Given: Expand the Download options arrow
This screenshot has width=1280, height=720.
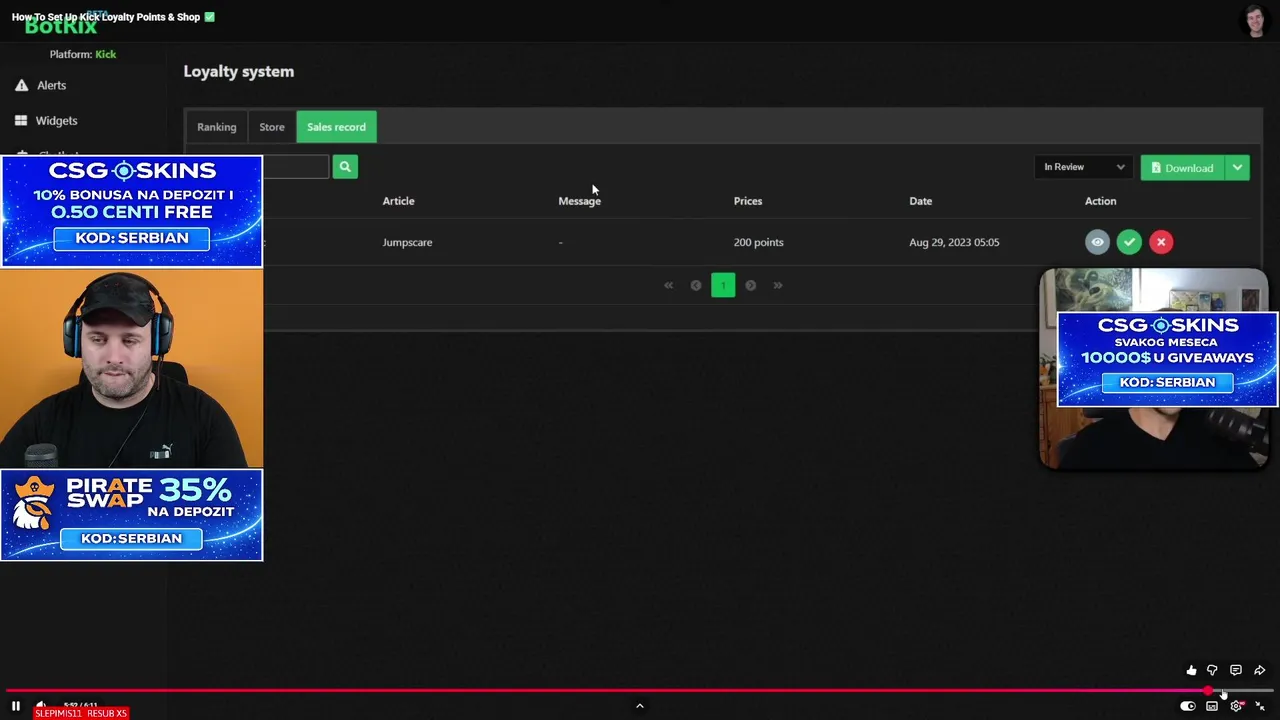Looking at the screenshot, I should point(1237,168).
